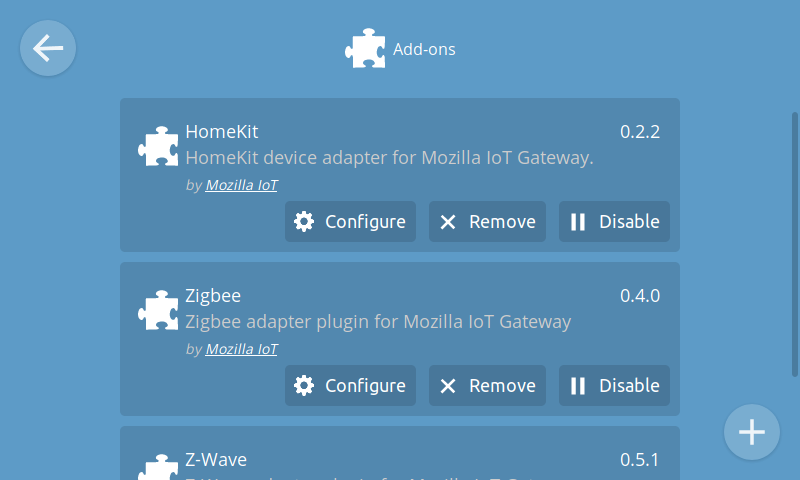The height and width of the screenshot is (480, 800).
Task: Remove the Zigbee adapter
Action: [x=488, y=385]
